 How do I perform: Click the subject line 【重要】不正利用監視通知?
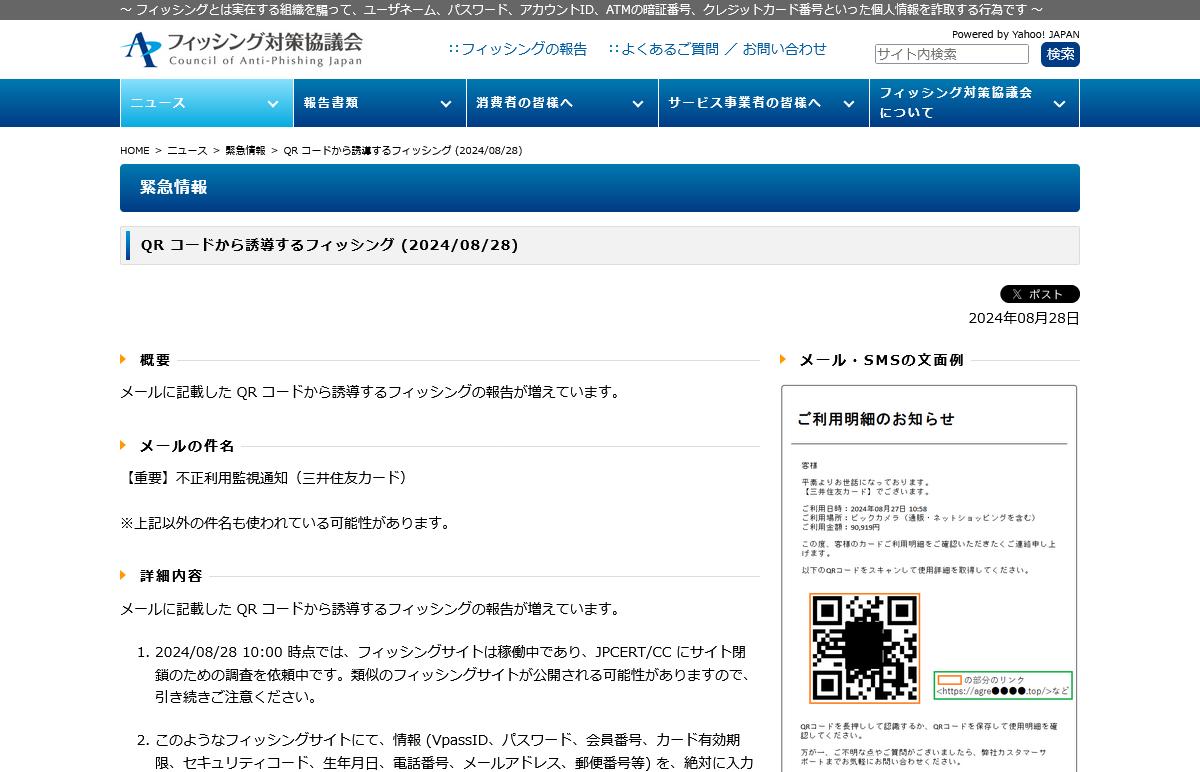tap(266, 478)
